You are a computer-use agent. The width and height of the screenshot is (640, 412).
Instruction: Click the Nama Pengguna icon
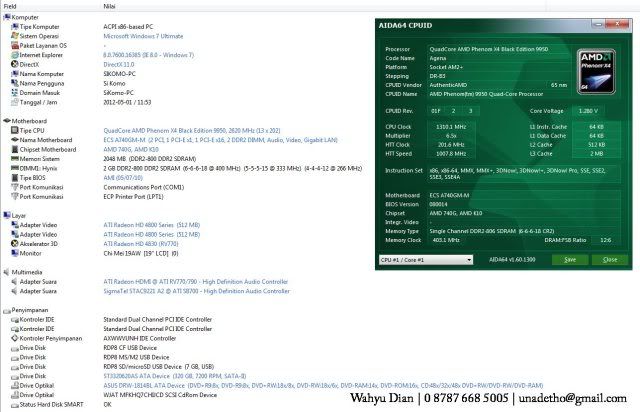[15, 83]
